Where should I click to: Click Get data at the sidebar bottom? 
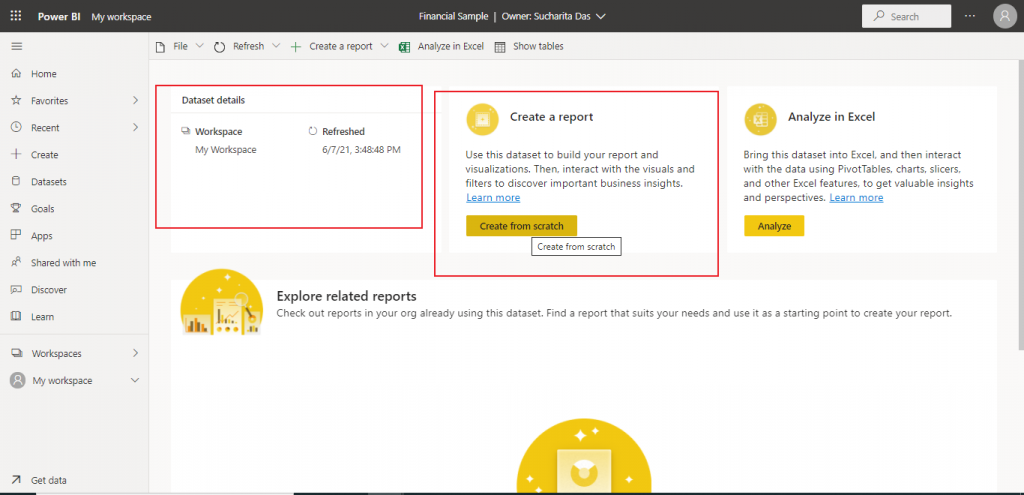[74, 480]
